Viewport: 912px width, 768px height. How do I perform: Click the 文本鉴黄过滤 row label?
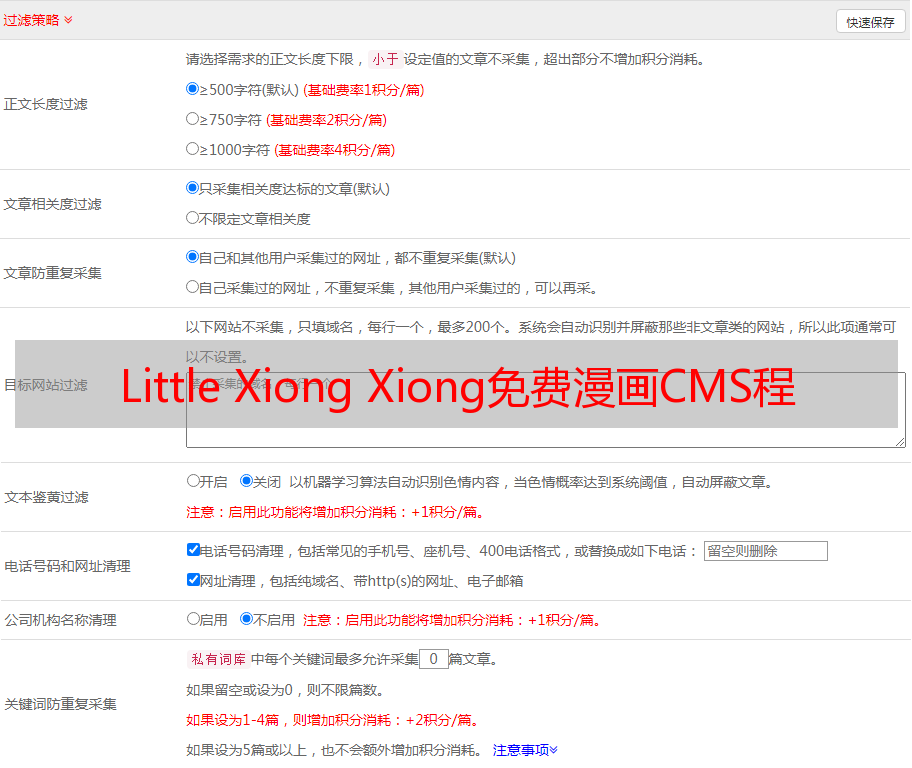point(47,497)
